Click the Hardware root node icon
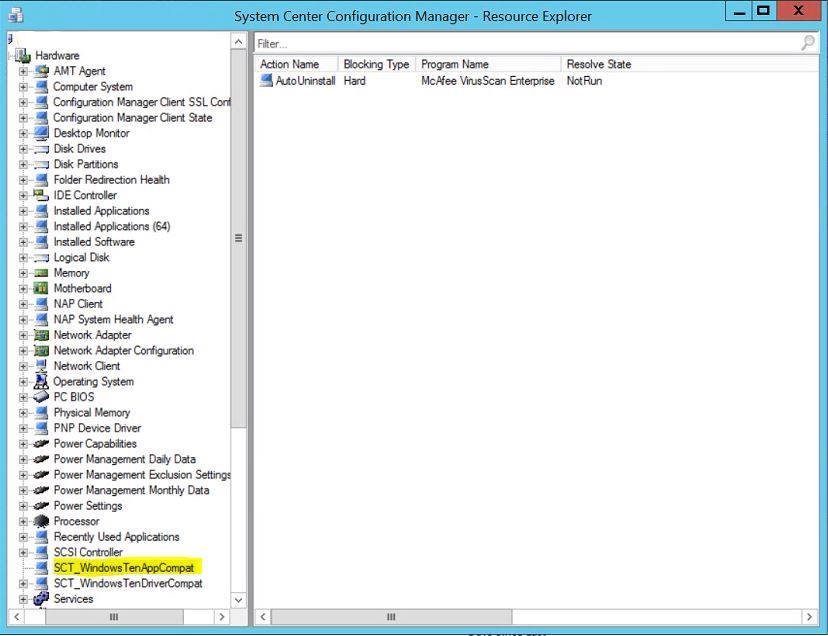The image size is (828, 636). tap(23, 55)
